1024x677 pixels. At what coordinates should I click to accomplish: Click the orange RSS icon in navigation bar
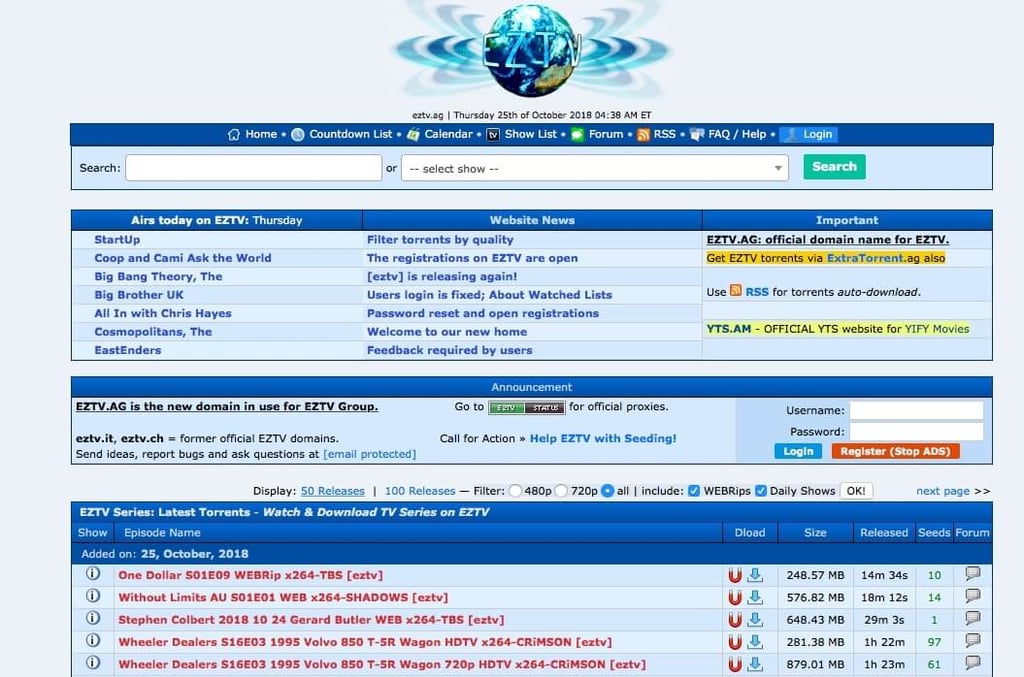[x=643, y=134]
